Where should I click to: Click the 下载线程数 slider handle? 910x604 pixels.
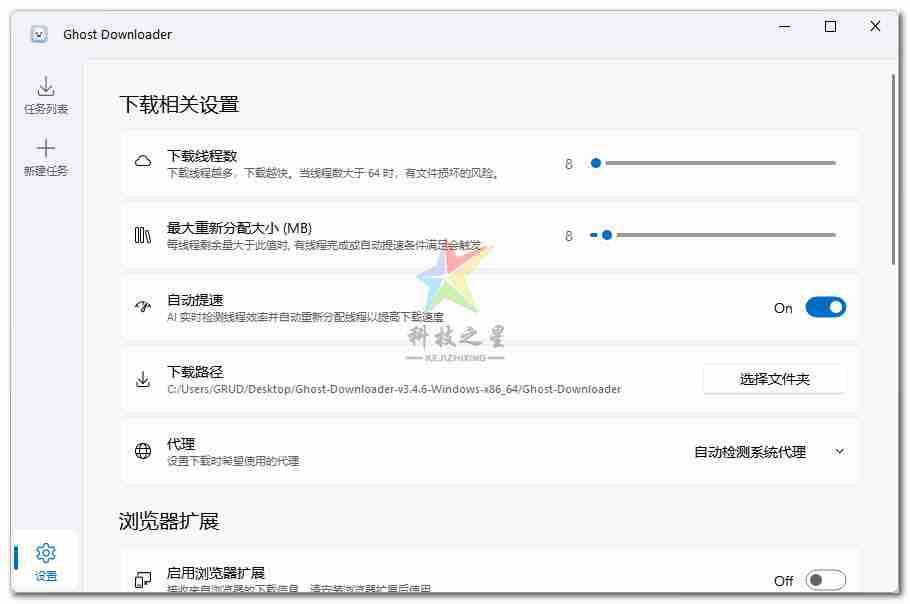(x=596, y=163)
